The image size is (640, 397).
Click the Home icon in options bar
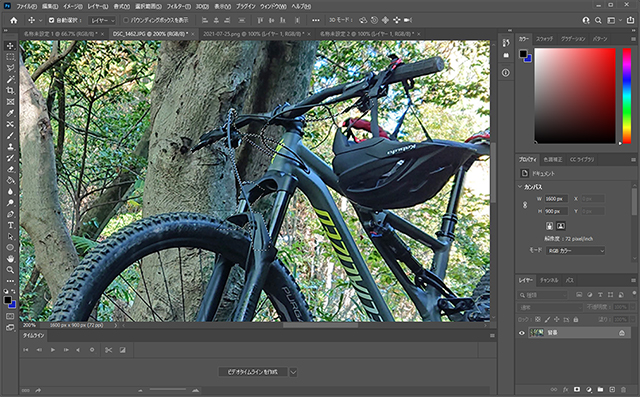[13, 20]
